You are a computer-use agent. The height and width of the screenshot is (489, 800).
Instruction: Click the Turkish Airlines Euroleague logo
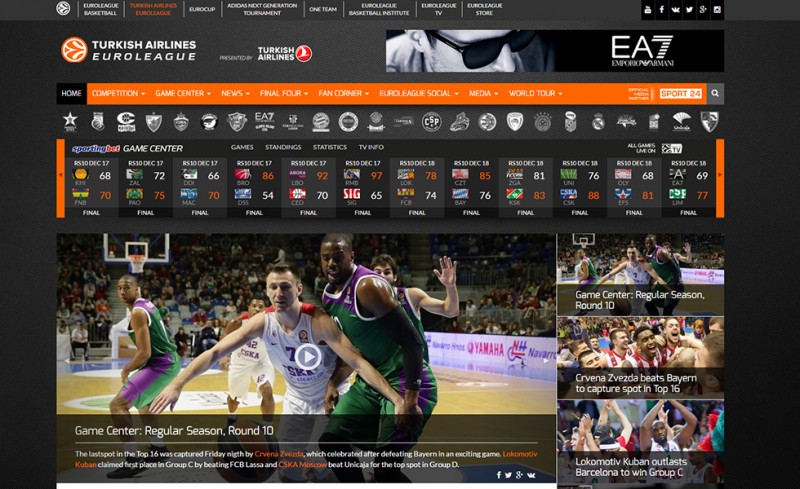point(129,50)
